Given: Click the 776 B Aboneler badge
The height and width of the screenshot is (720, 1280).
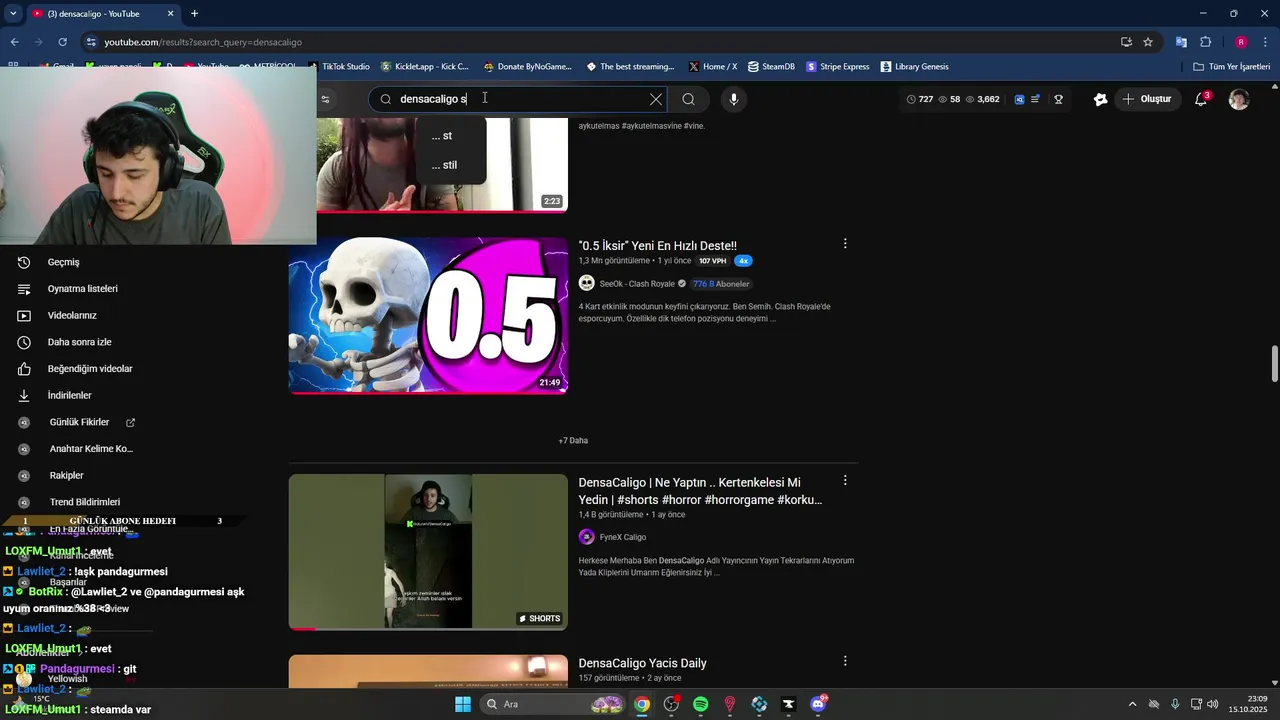Looking at the screenshot, I should [x=720, y=284].
